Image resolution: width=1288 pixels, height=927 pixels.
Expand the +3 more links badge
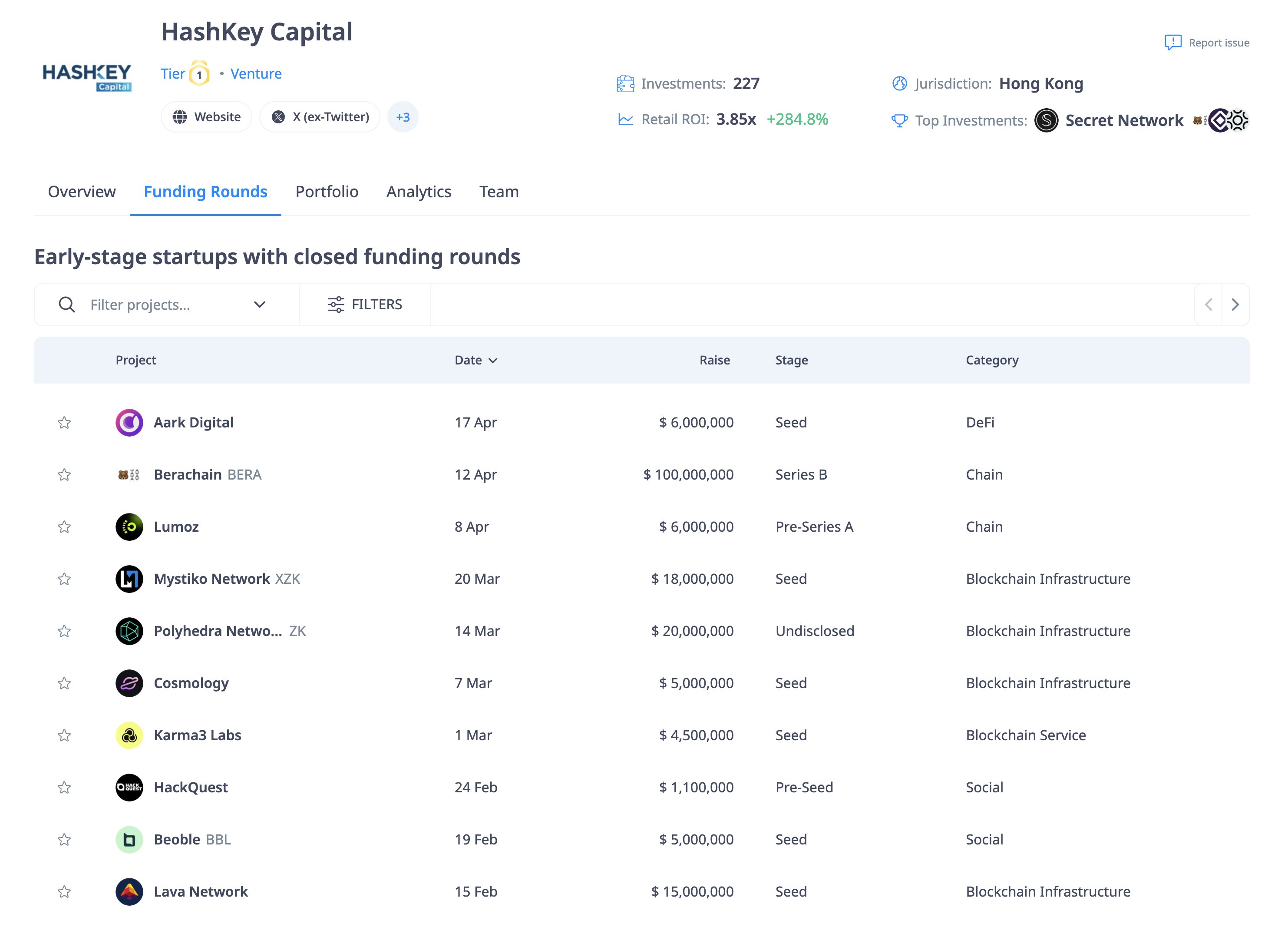tap(402, 117)
